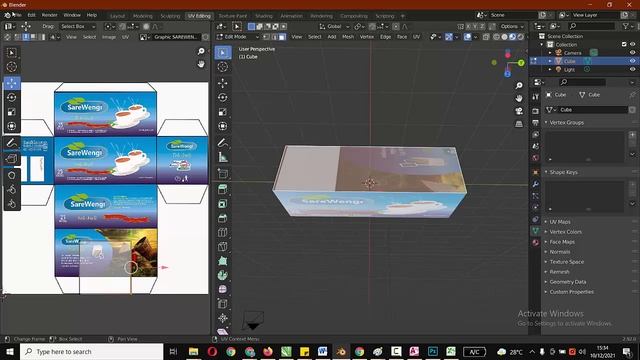Open the Material properties tab
This screenshot has width=640, height=360.
point(536,243)
